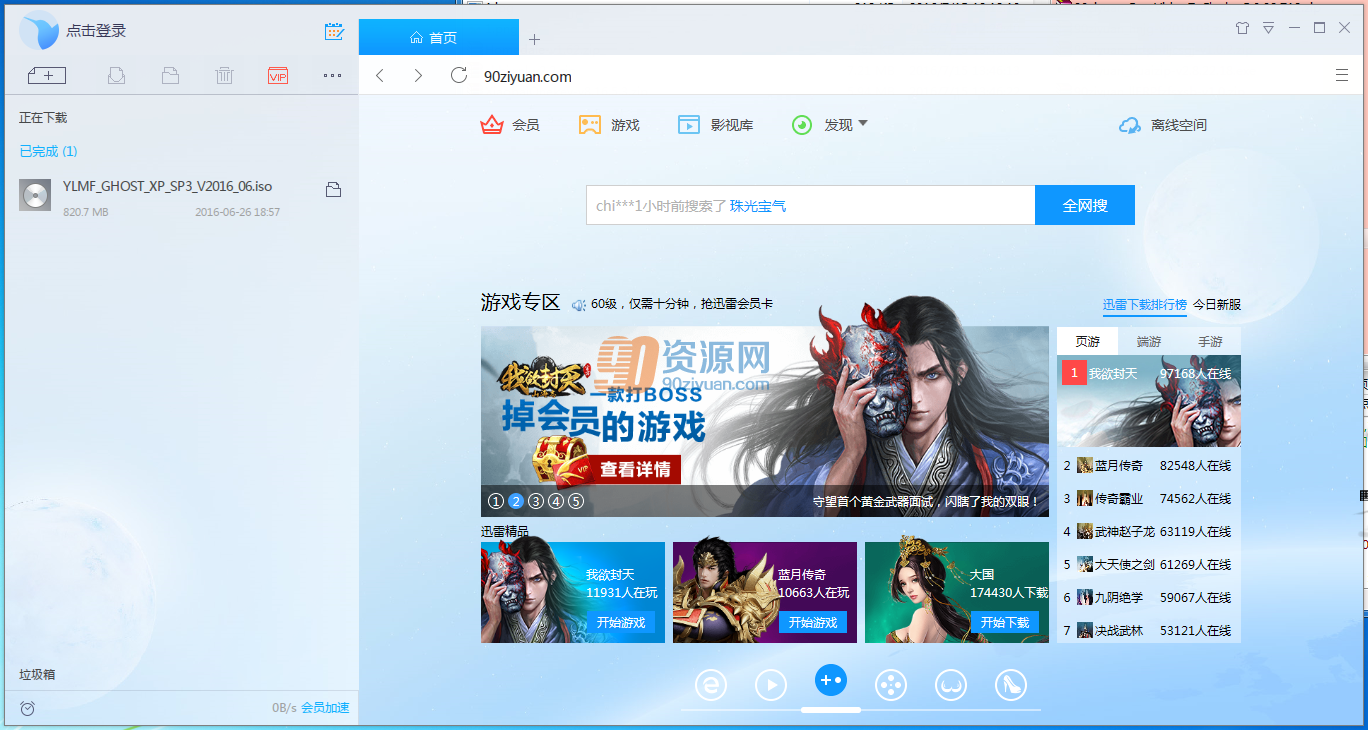Click the search input field
Viewport: 1368px width, 730px height.
tap(810, 205)
